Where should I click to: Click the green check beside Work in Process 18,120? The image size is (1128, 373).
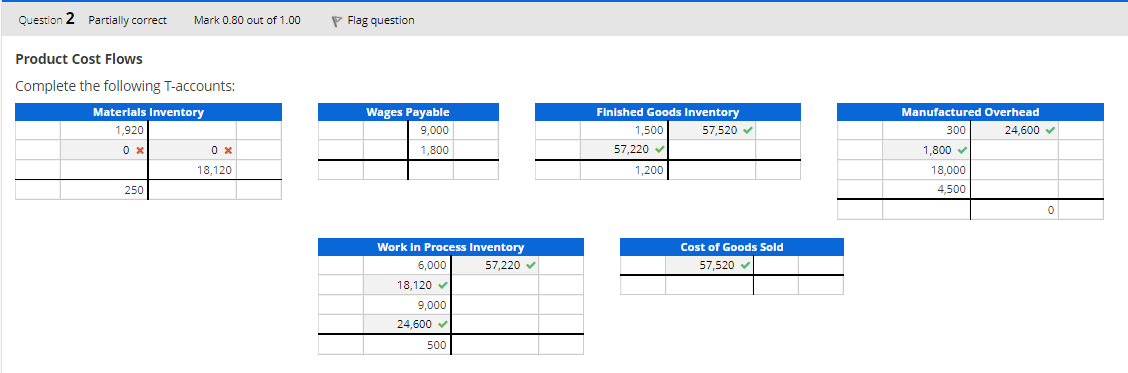(442, 284)
